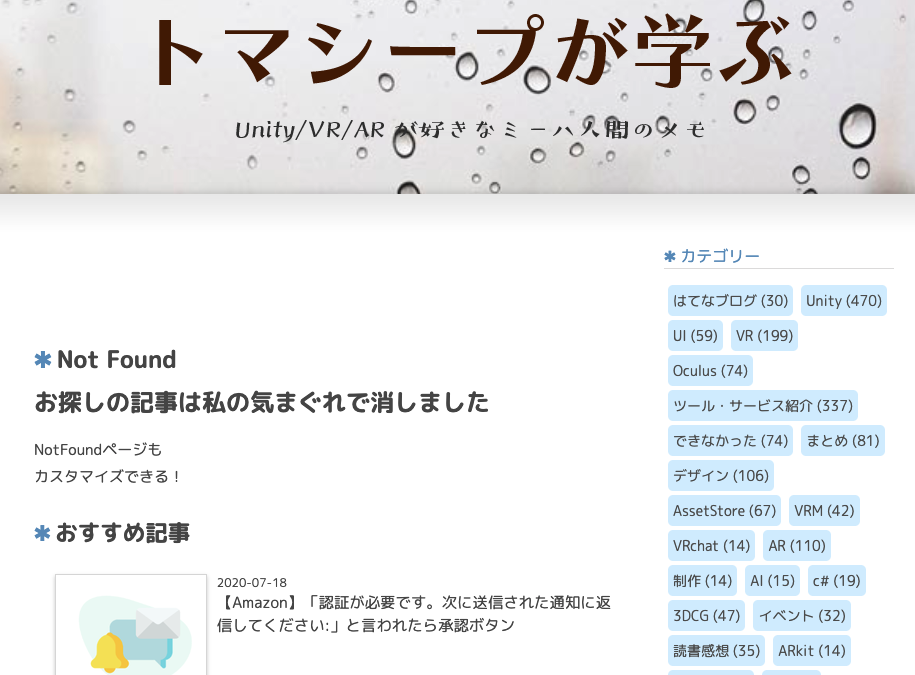Viewport: 915px width, 675px height.
Task: Go to the 3DCG (47) category
Action: click(706, 615)
